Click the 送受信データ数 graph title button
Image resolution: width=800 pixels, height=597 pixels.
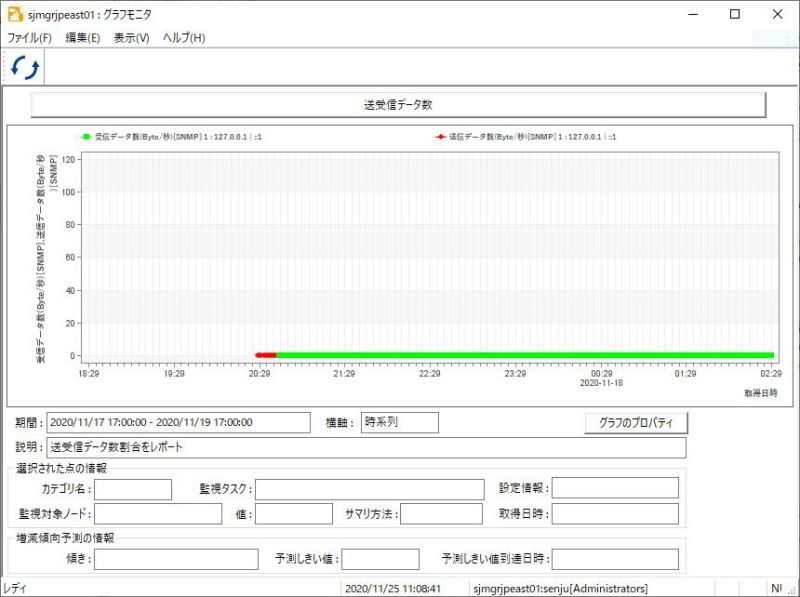pos(398,105)
